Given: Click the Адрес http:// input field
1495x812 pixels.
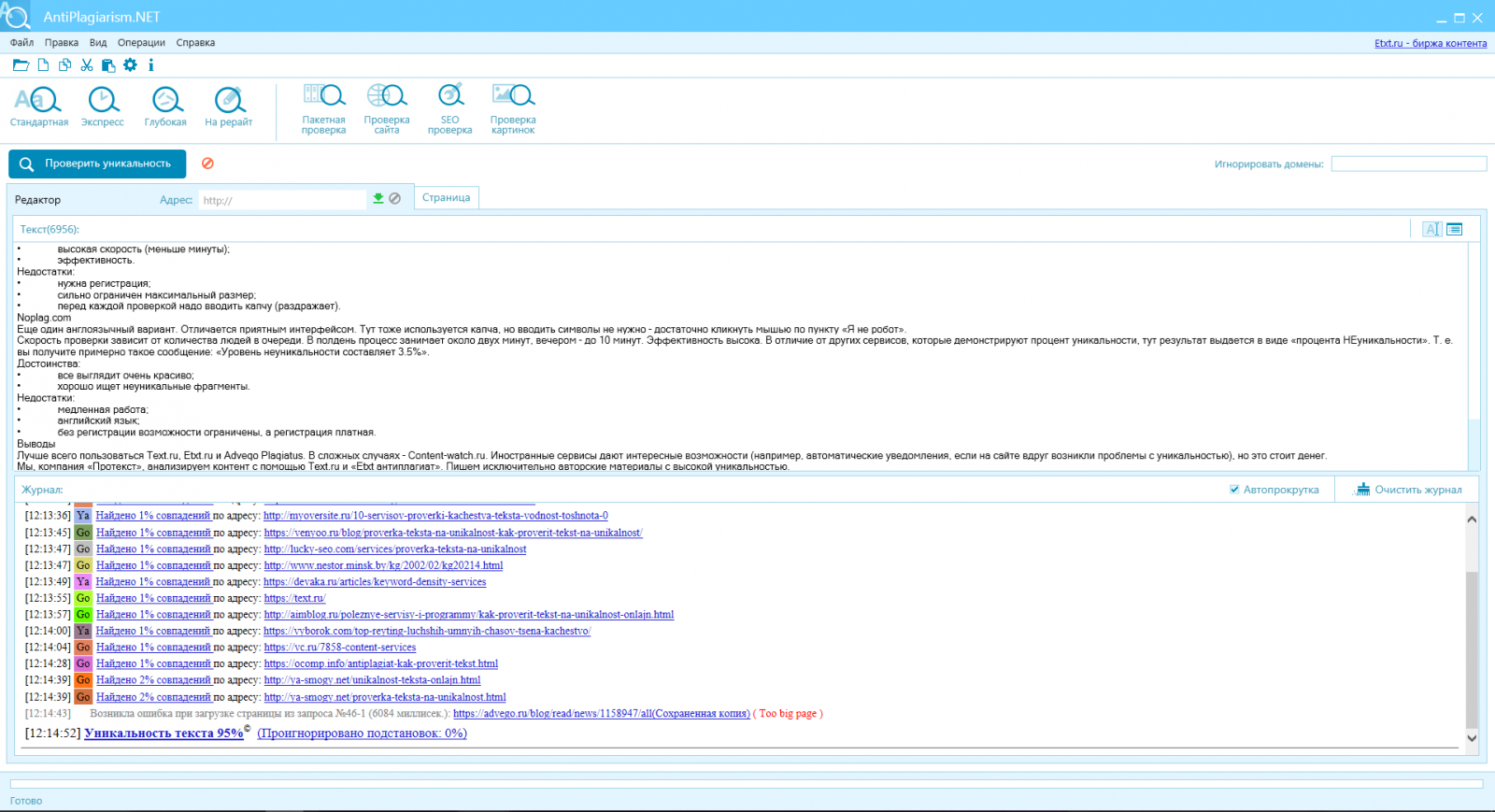Looking at the screenshot, I should (283, 200).
